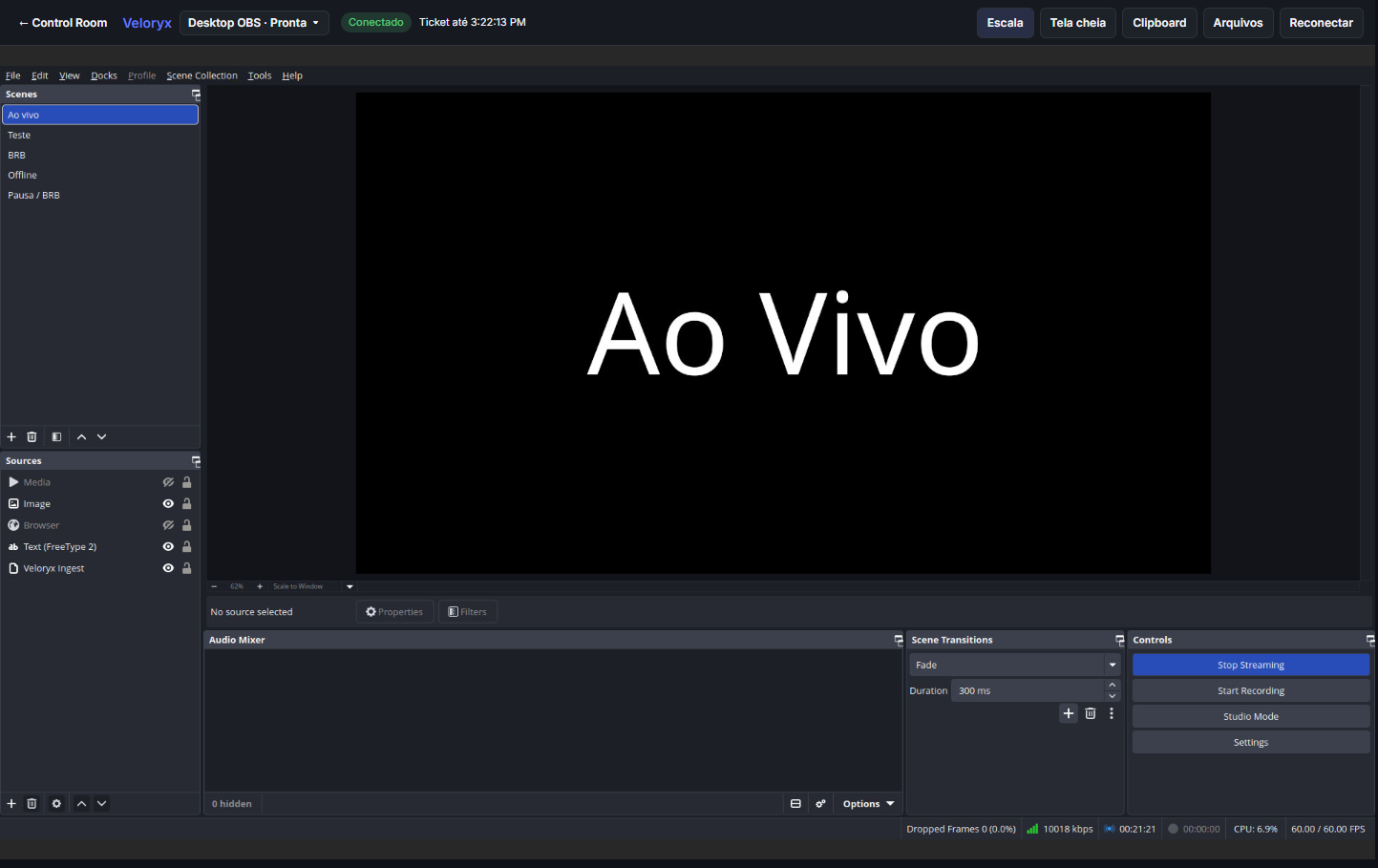Add a transition with plus icon
Screen dimensions: 1378x868
[x=1069, y=713]
